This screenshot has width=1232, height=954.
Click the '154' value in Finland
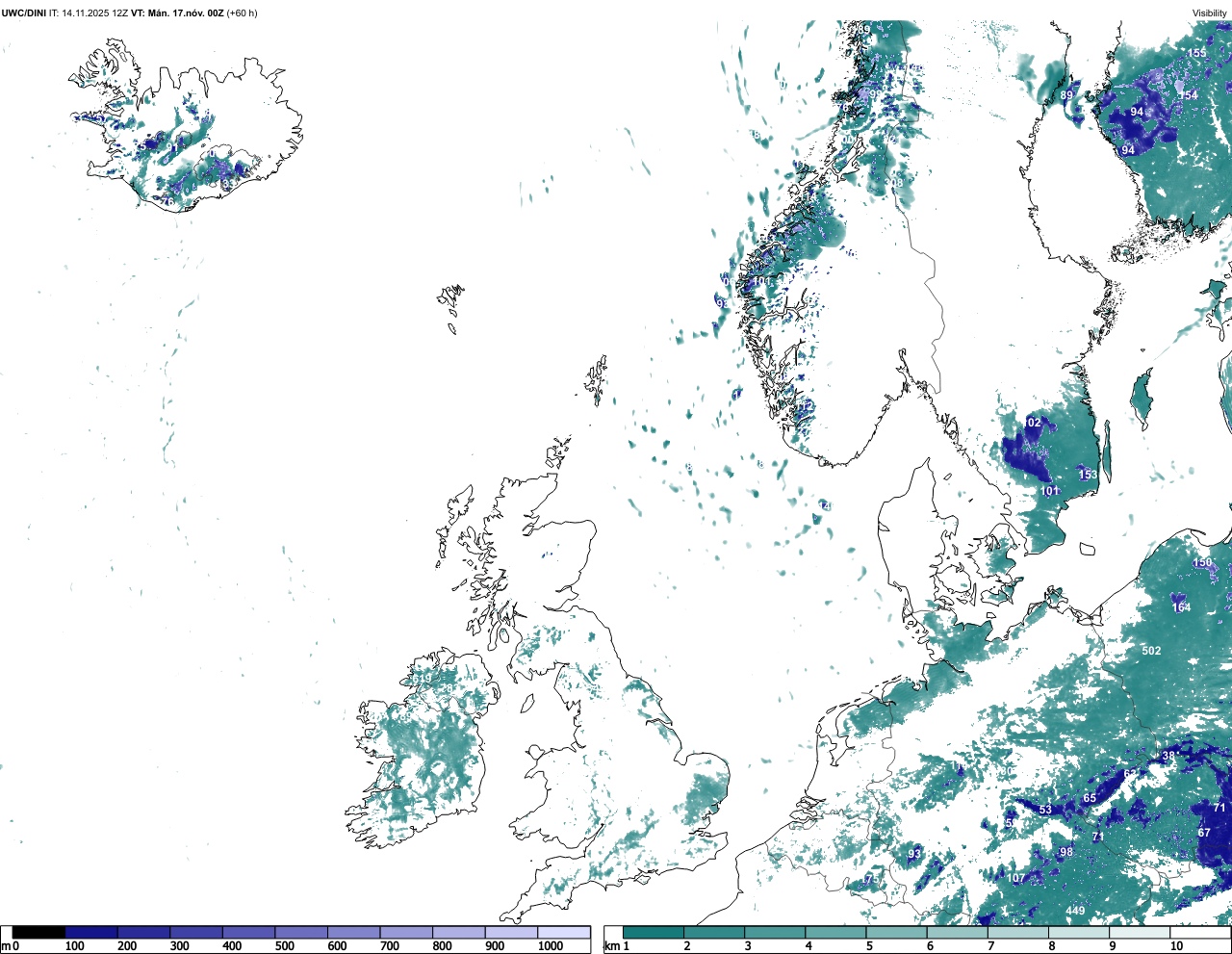click(1189, 96)
